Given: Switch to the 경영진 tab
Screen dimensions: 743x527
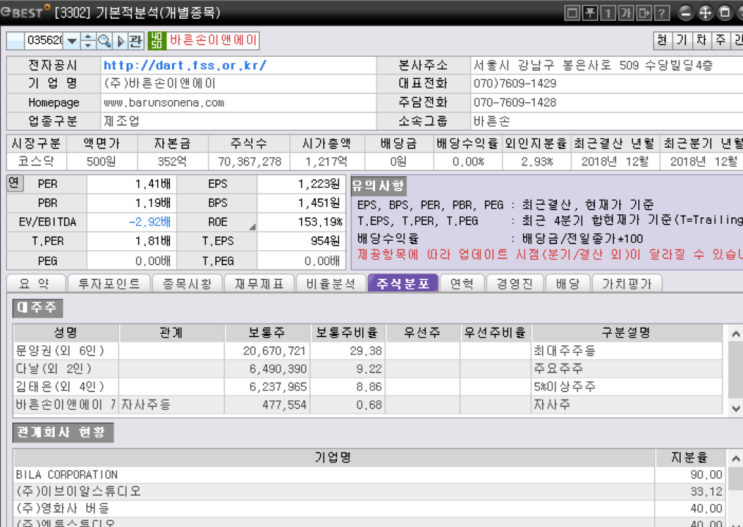Looking at the screenshot, I should pos(515,283).
